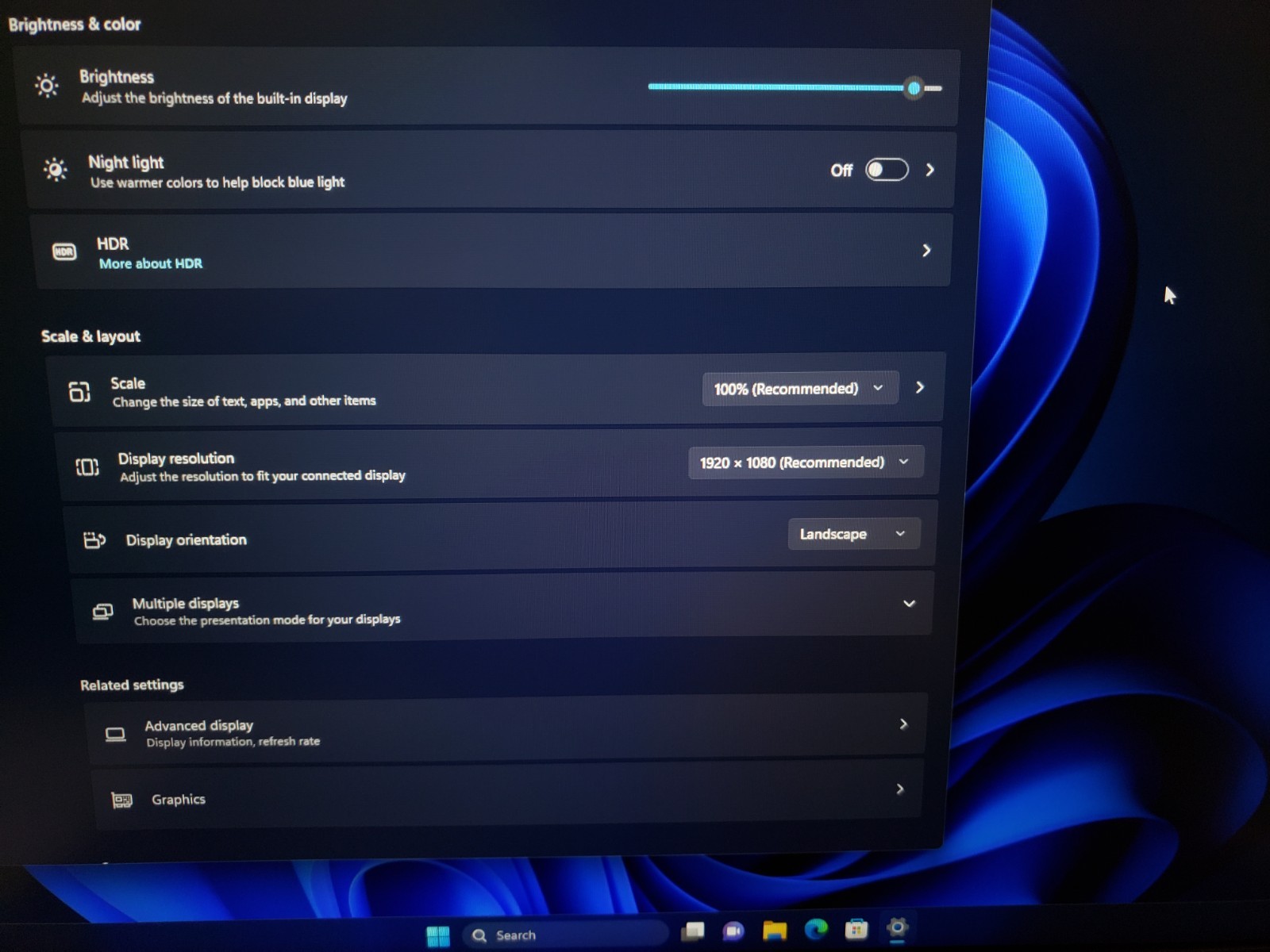Click the Display orientation icon
The height and width of the screenshot is (952, 1270).
pyautogui.click(x=94, y=540)
